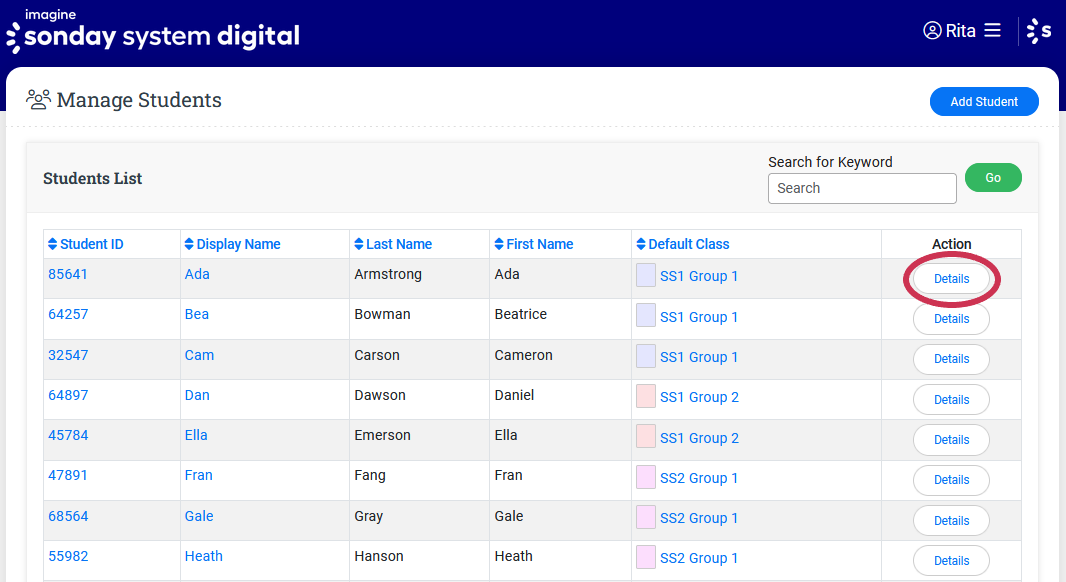
Task: Open student ID 64257 link
Action: click(x=68, y=314)
